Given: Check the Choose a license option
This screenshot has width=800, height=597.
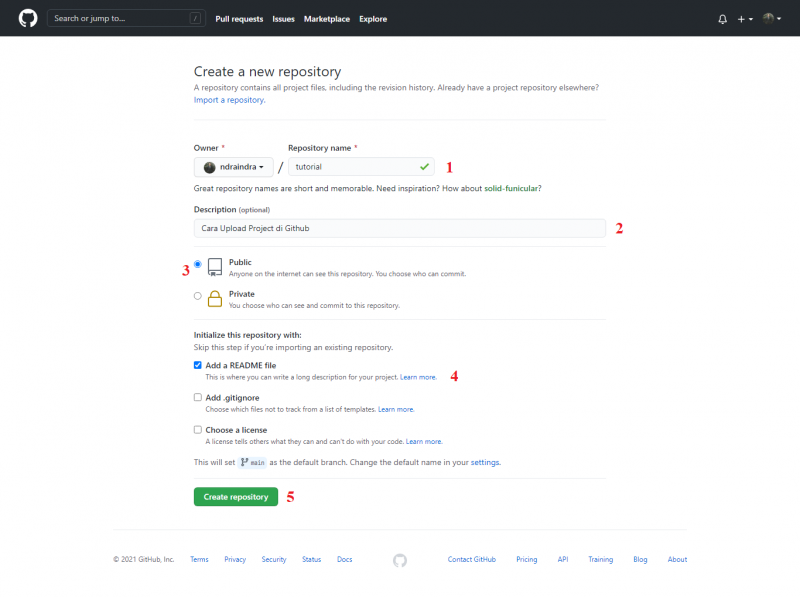Looking at the screenshot, I should point(198,430).
